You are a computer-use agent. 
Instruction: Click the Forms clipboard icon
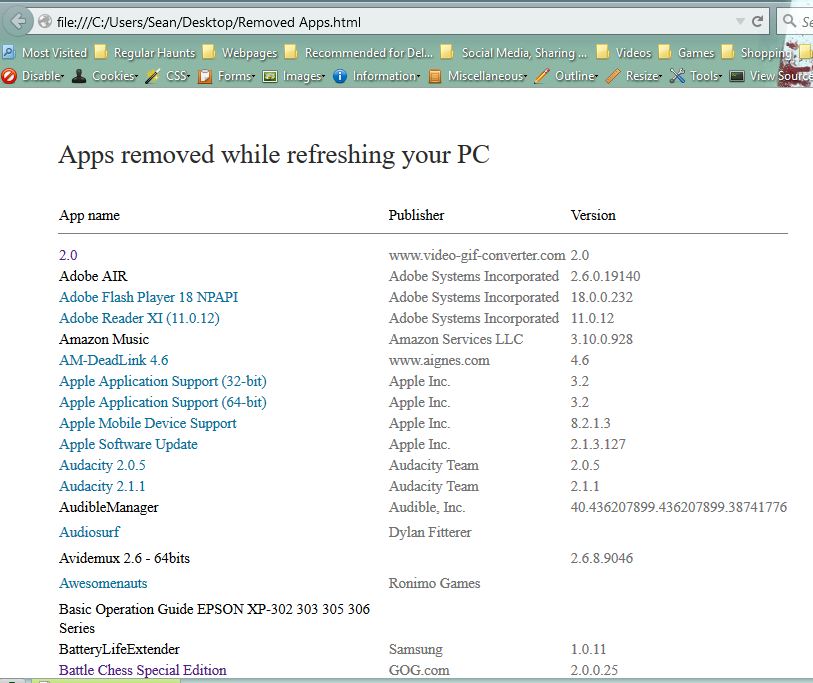tap(205, 76)
